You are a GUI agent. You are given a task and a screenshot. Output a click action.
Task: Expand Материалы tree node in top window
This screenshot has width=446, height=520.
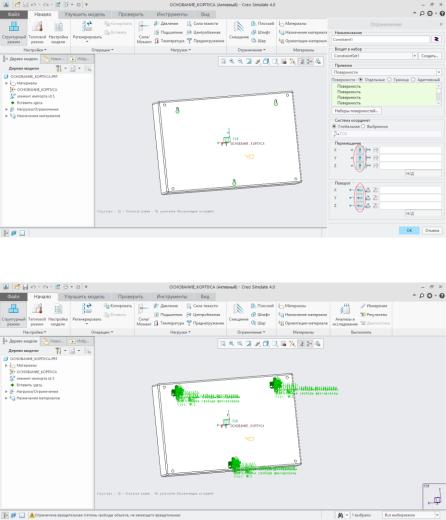pos(6,83)
